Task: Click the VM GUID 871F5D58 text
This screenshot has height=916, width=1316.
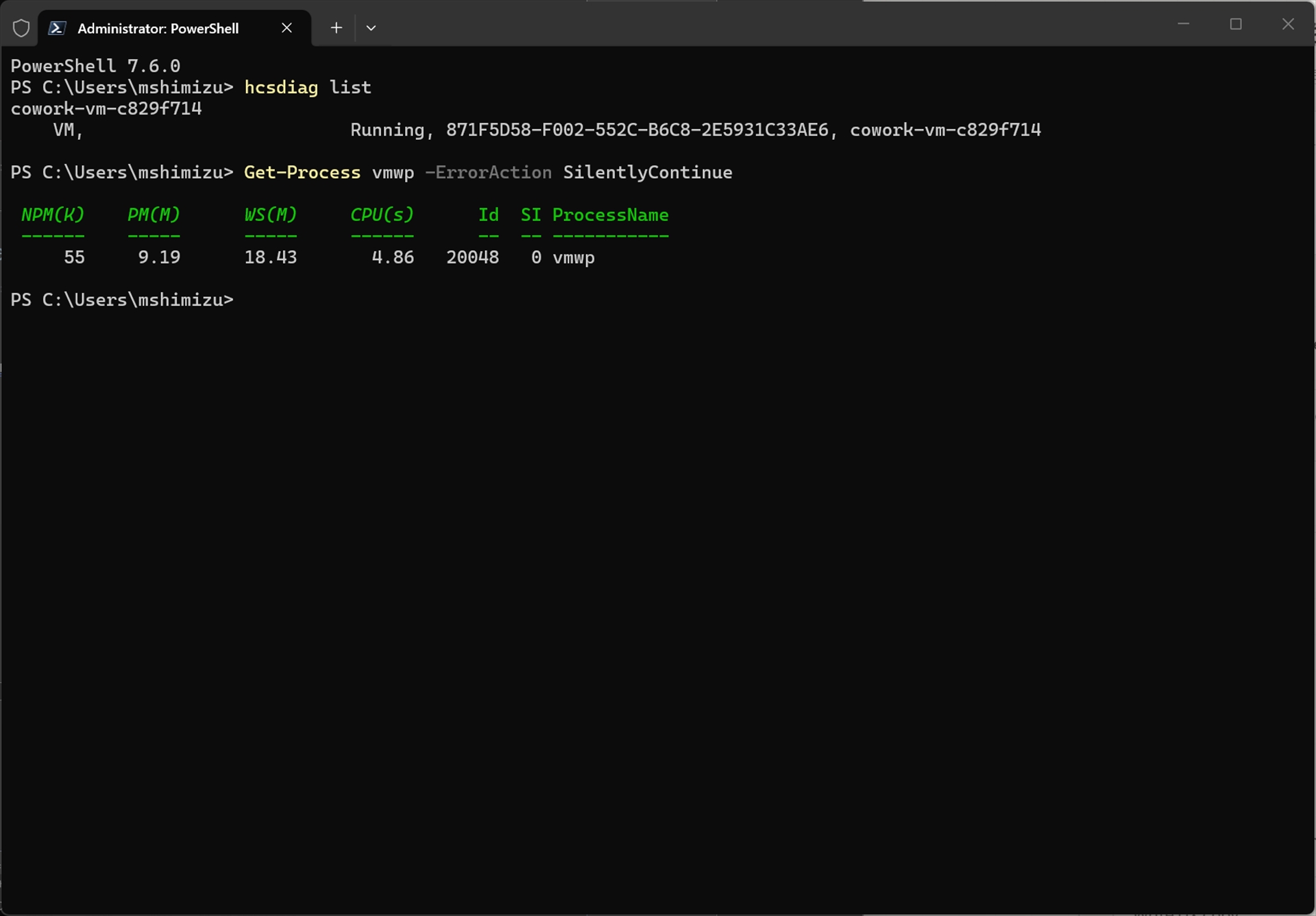Action: pyautogui.click(x=637, y=130)
